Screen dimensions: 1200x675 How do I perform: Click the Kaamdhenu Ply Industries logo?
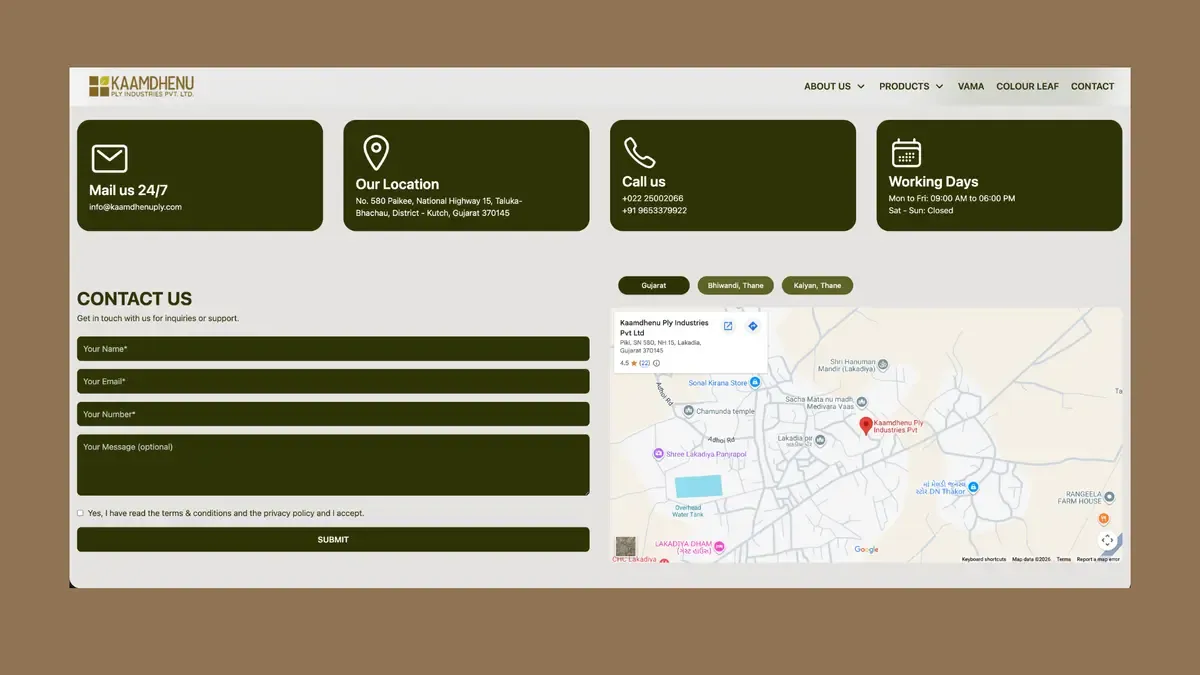tap(141, 86)
